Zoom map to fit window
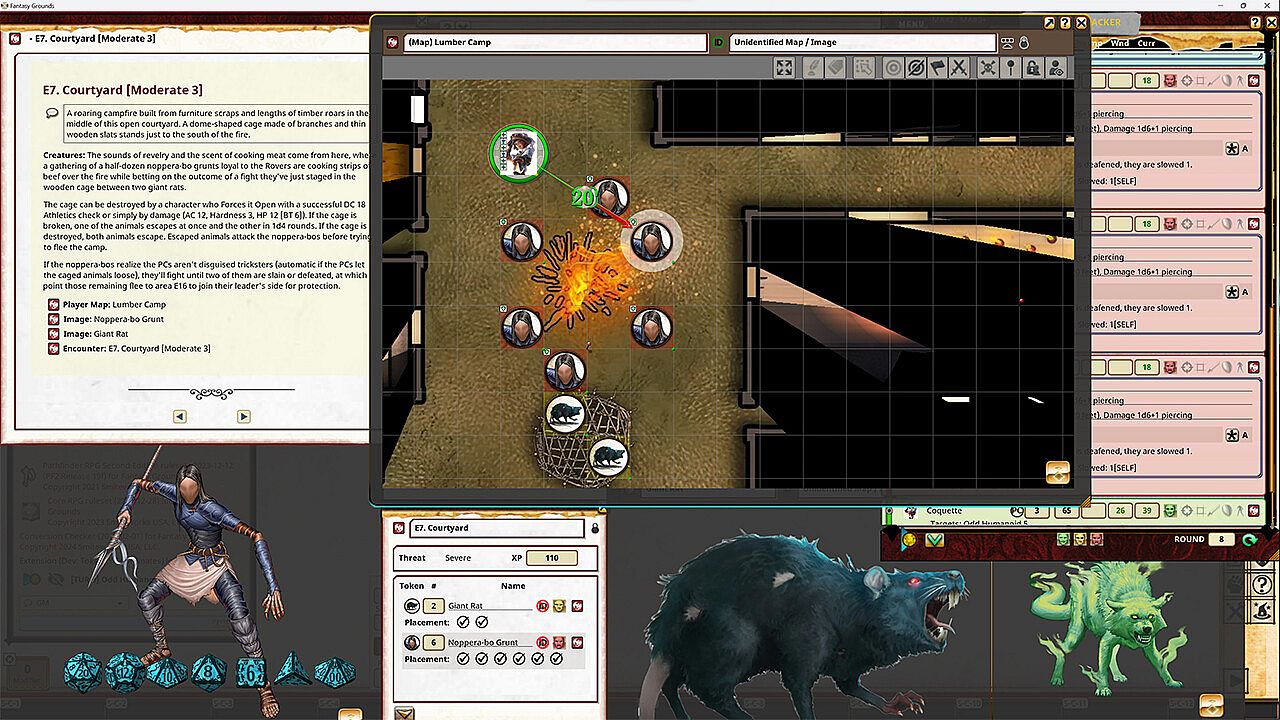The height and width of the screenshot is (720, 1280). tap(784, 67)
